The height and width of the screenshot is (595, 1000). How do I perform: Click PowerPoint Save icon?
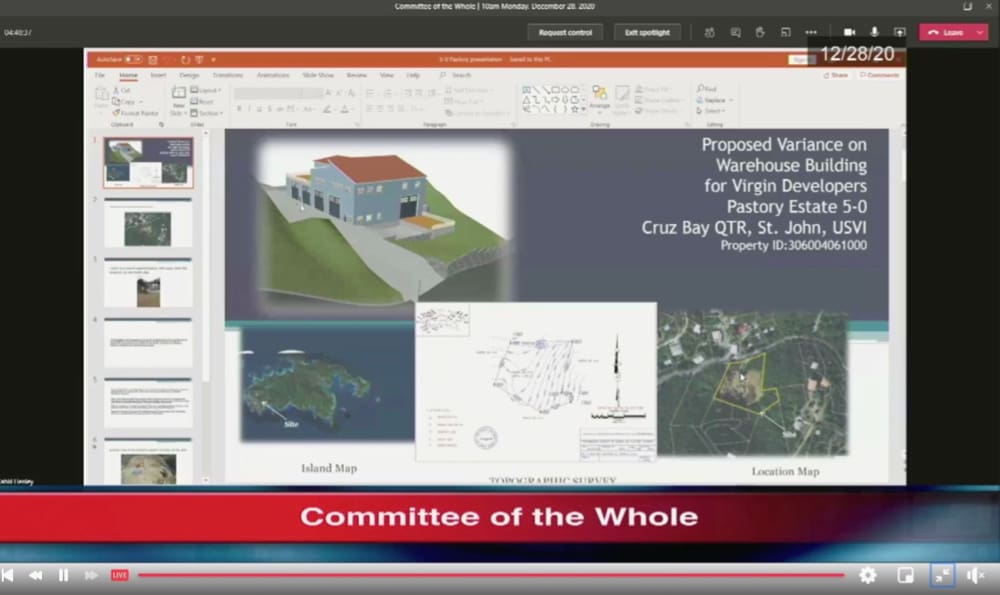[x=153, y=59]
